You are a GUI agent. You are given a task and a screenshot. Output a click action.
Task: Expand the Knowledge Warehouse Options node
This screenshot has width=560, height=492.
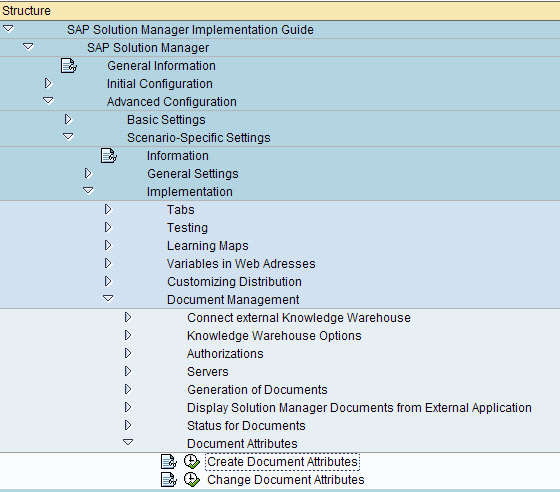click(x=128, y=335)
